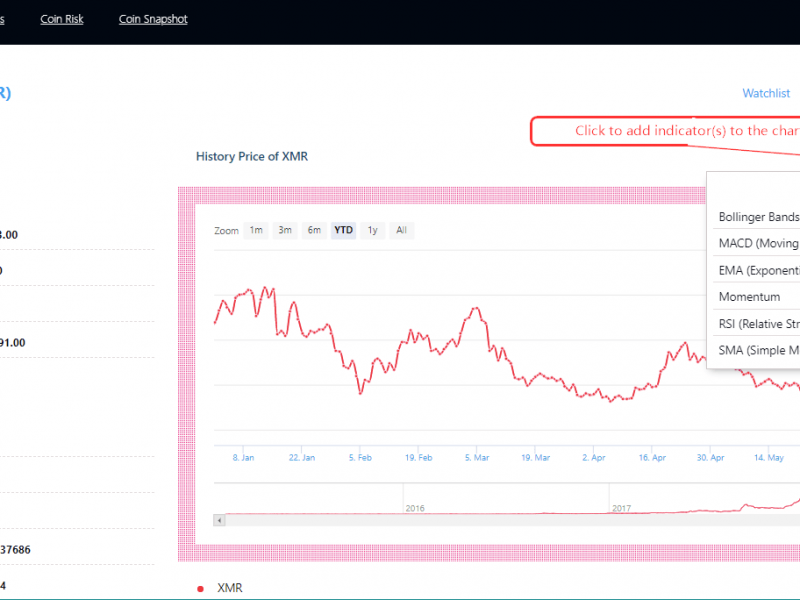Click the navigator scrollbar left arrow
Viewport: 800px width, 600px height.
click(219, 520)
